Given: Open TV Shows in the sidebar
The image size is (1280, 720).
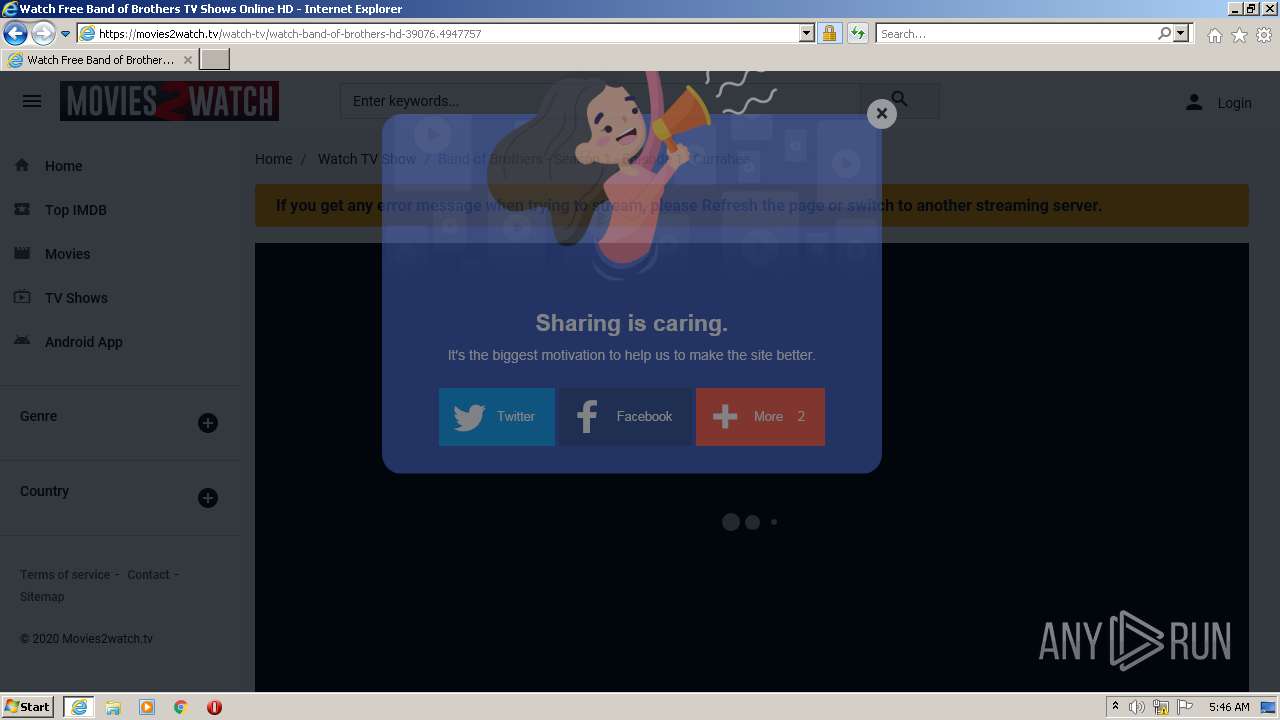Looking at the screenshot, I should tap(76, 298).
